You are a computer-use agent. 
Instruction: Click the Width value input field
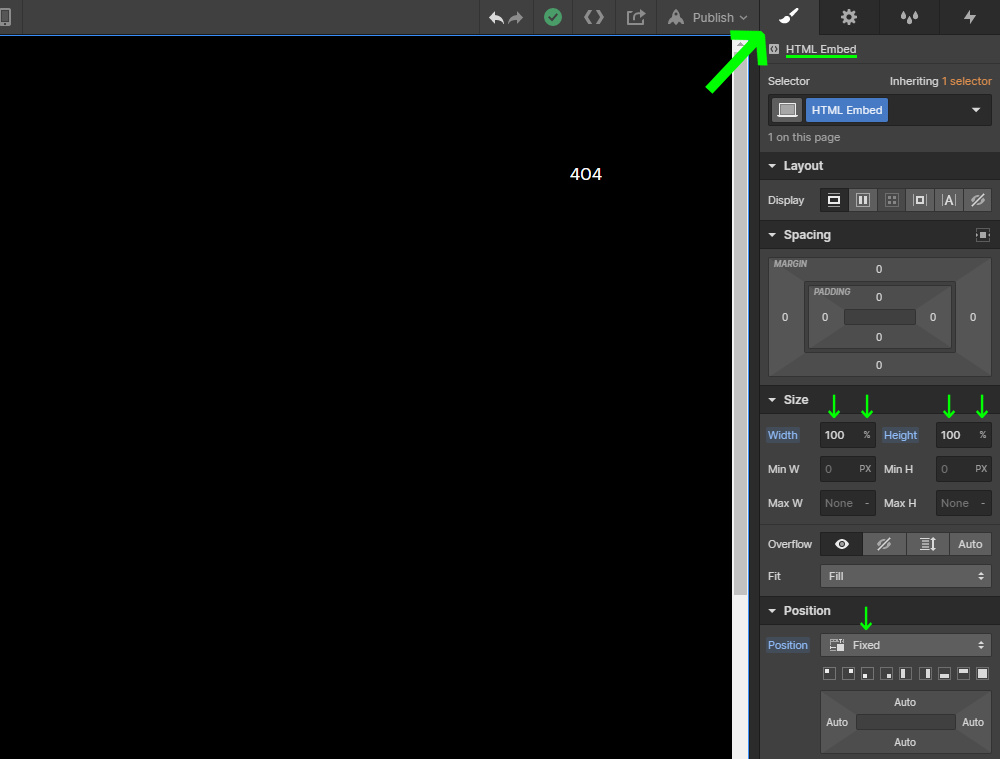[839, 435]
